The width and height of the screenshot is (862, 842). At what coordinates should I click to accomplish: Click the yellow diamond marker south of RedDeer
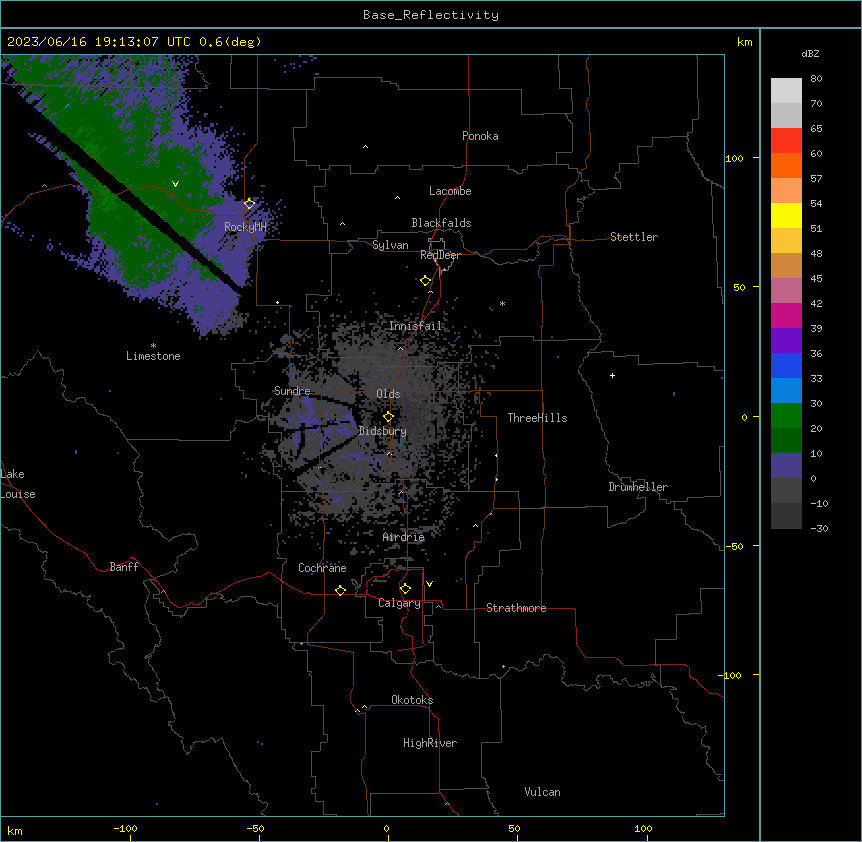click(x=426, y=281)
